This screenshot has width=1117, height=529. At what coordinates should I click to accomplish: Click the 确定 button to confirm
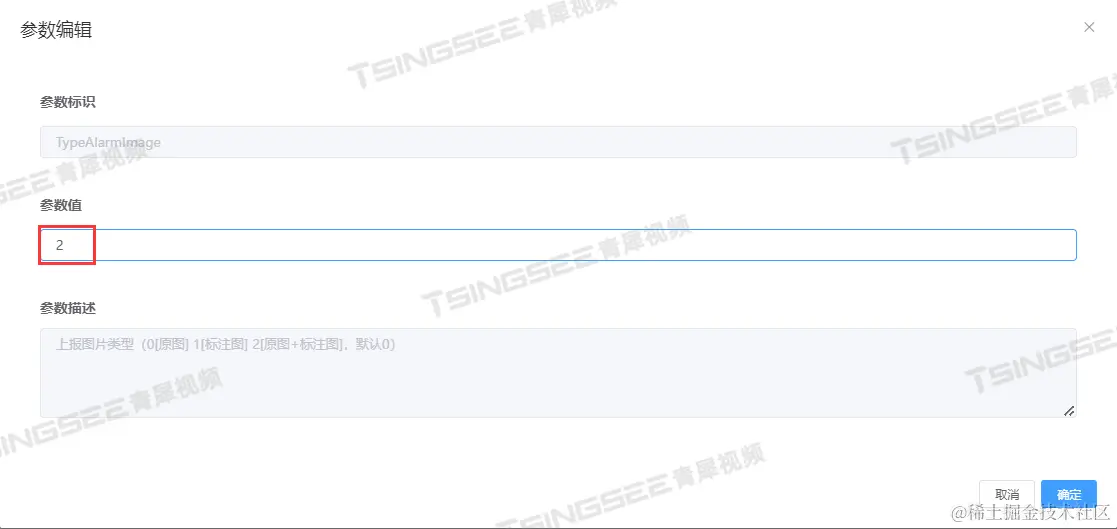[1069, 495]
